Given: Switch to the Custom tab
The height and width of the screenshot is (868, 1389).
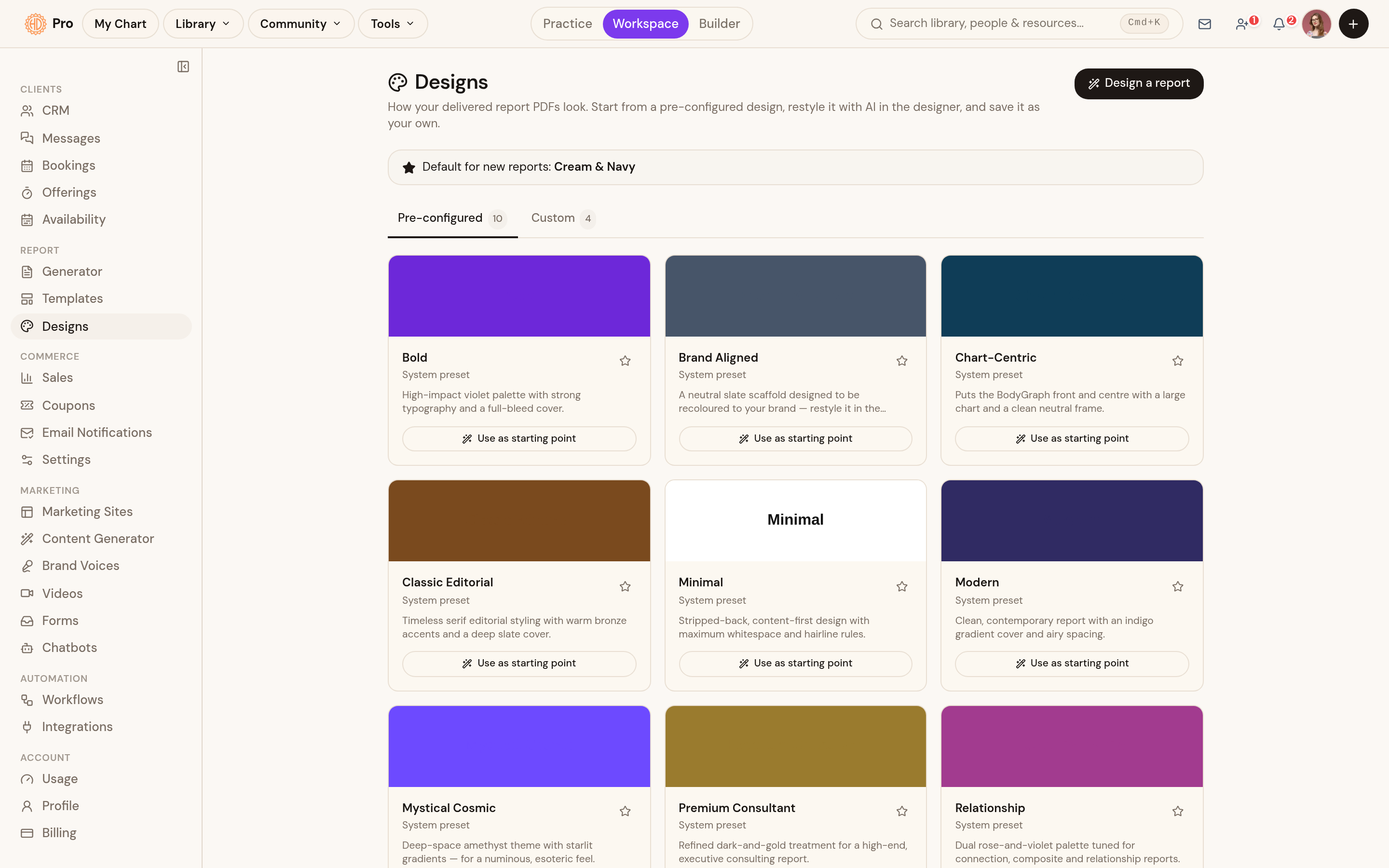Looking at the screenshot, I should (563, 218).
